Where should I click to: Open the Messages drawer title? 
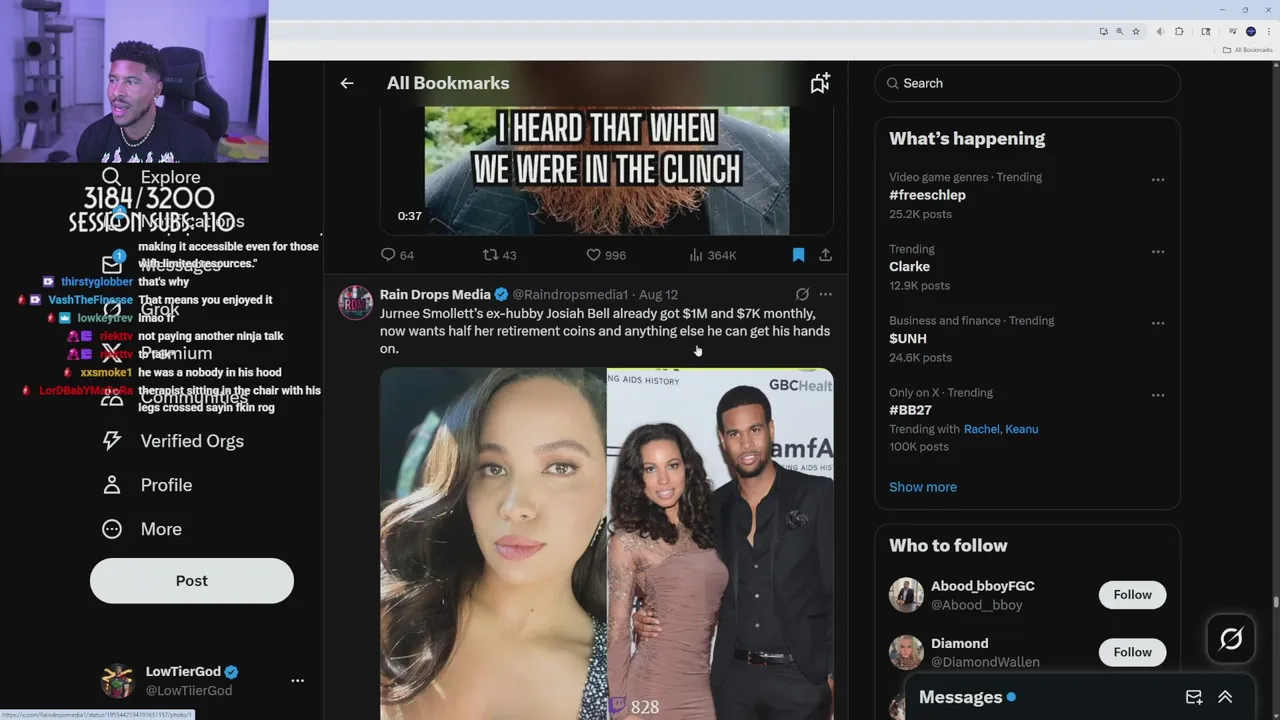pyautogui.click(x=960, y=697)
